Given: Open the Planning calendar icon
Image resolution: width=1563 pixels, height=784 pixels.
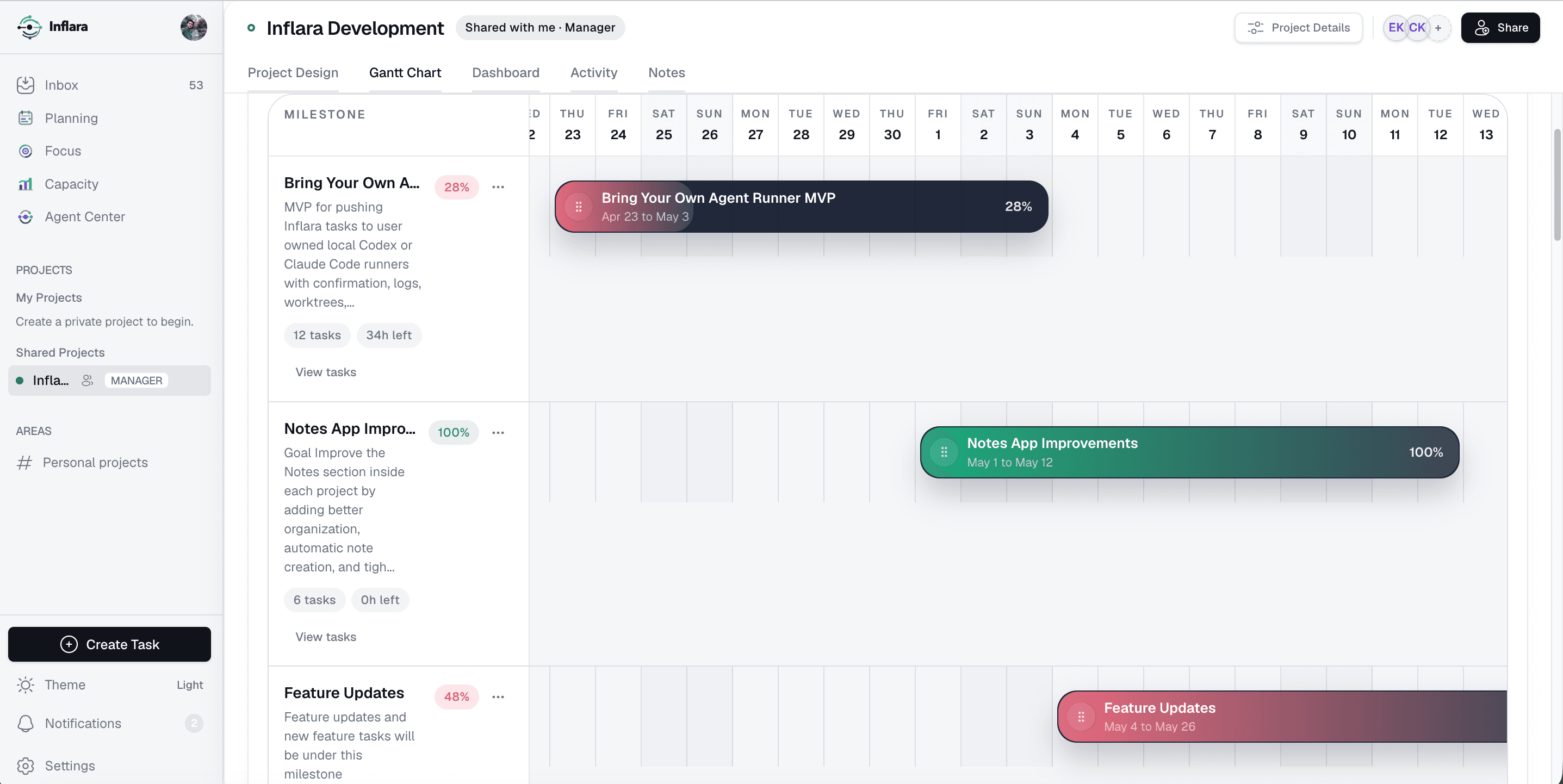Looking at the screenshot, I should (x=26, y=118).
